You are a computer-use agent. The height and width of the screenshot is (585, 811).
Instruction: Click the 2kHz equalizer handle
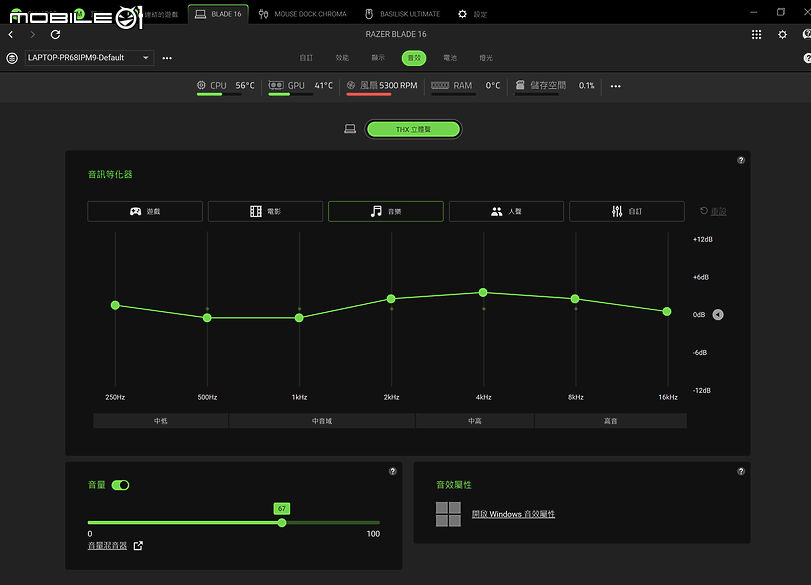(x=391, y=298)
